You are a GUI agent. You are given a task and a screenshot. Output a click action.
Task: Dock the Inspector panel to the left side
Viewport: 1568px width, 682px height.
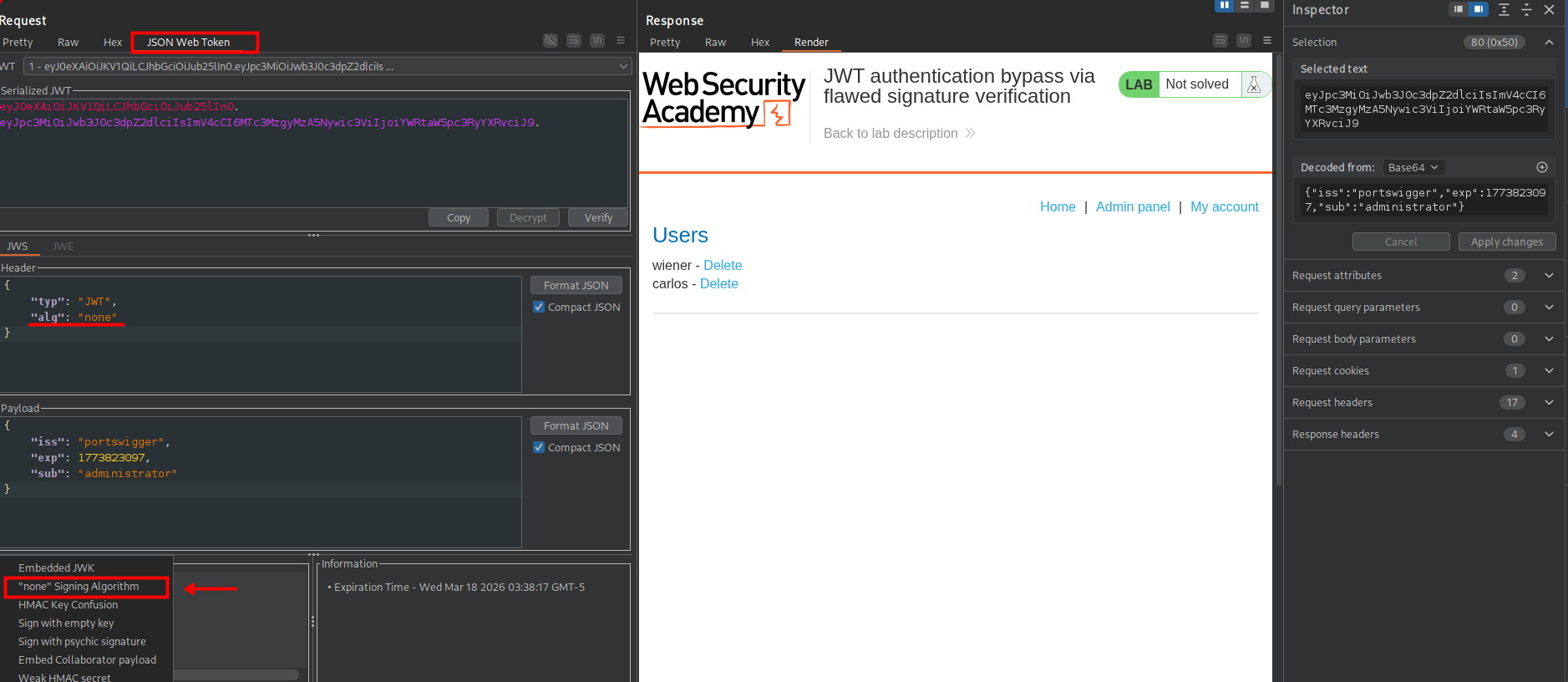pyautogui.click(x=1458, y=9)
